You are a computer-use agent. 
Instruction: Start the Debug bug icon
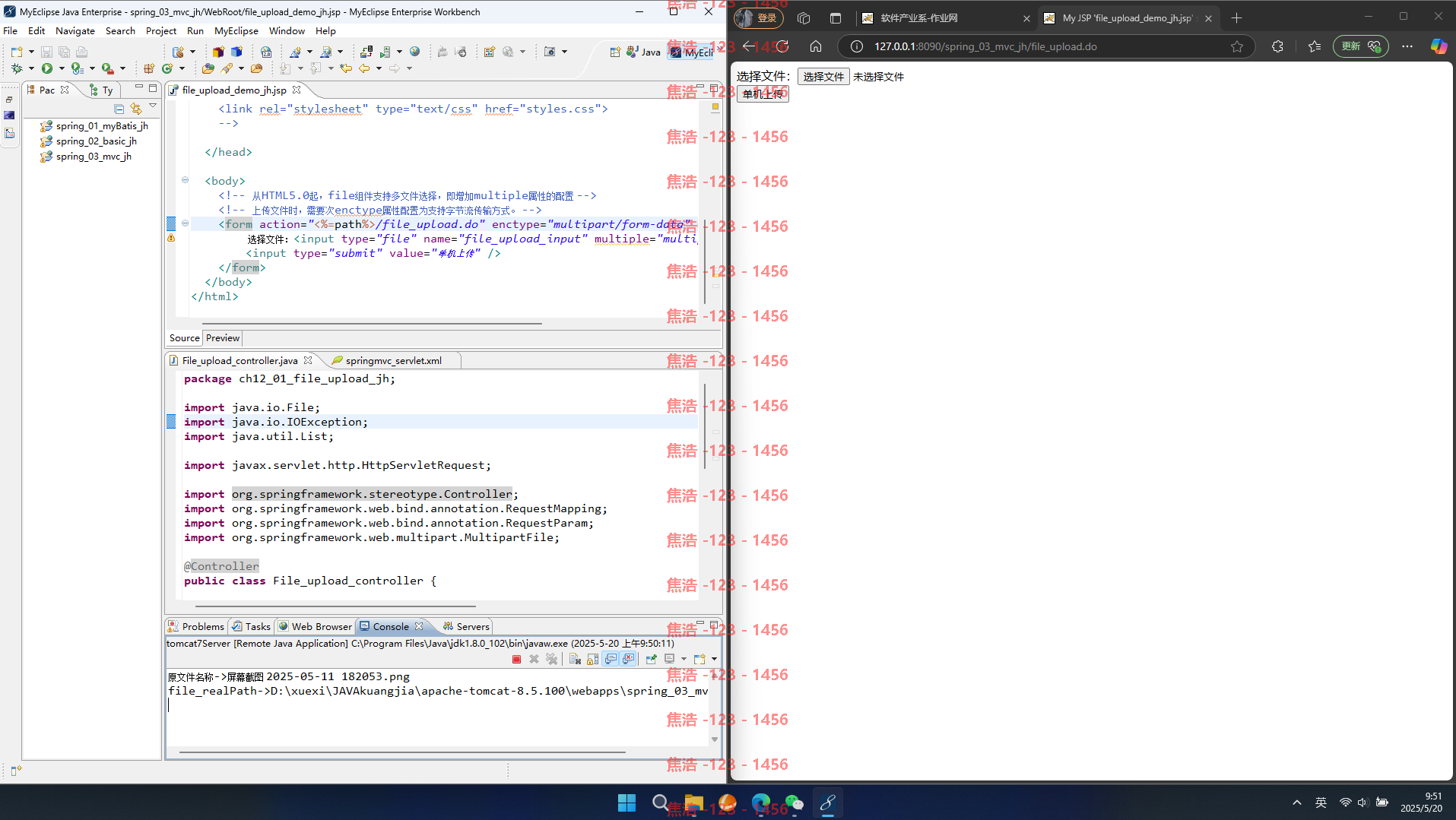tap(17, 68)
